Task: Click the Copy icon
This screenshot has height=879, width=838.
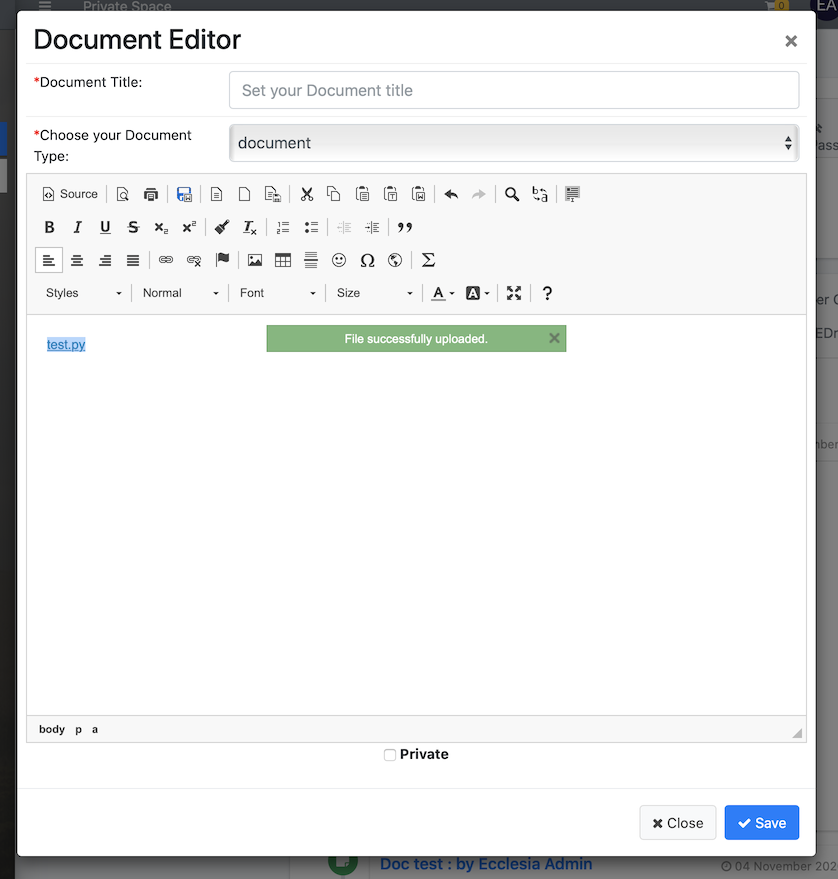Action: pyautogui.click(x=334, y=194)
